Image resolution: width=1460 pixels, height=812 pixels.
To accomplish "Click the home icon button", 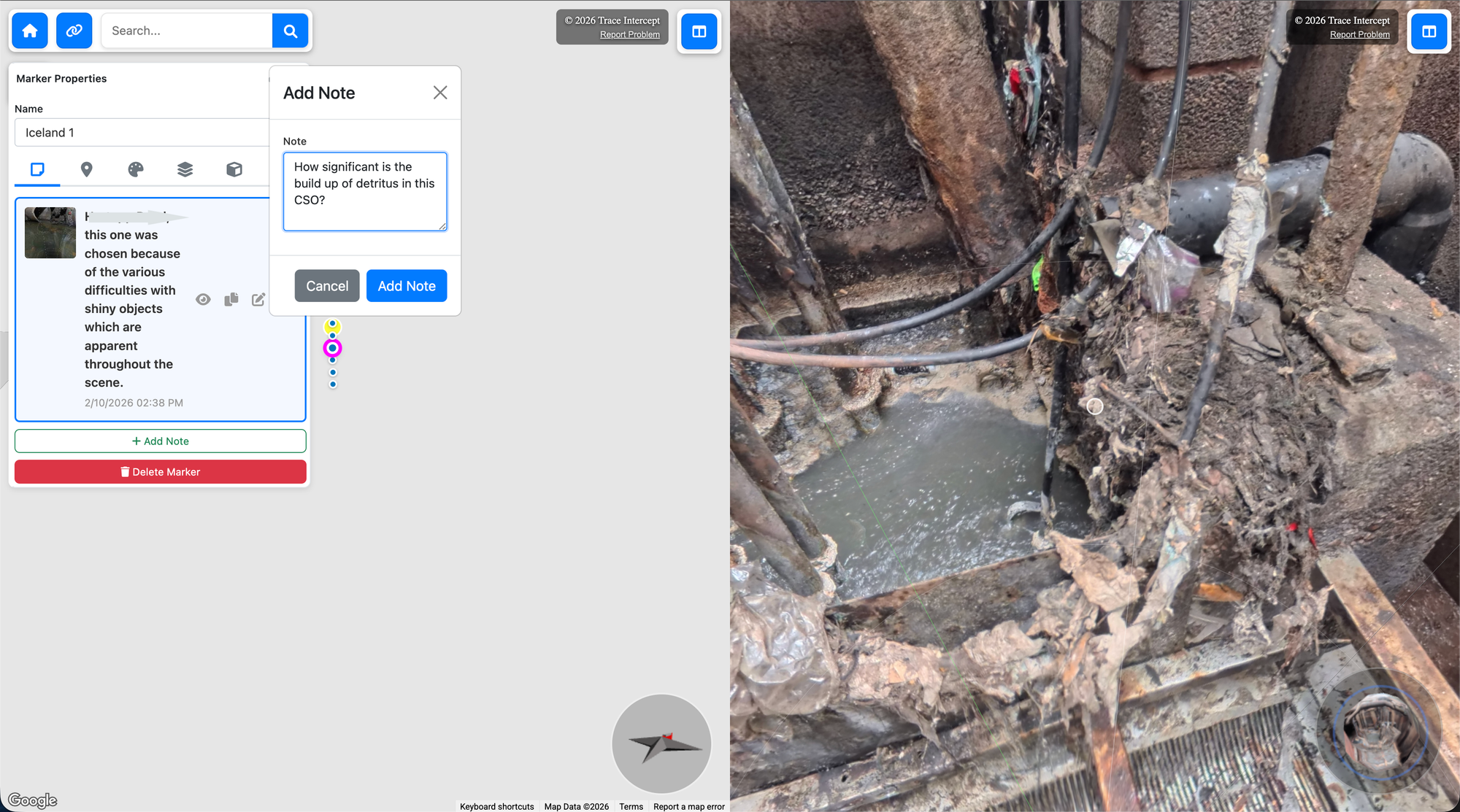I will [30, 31].
